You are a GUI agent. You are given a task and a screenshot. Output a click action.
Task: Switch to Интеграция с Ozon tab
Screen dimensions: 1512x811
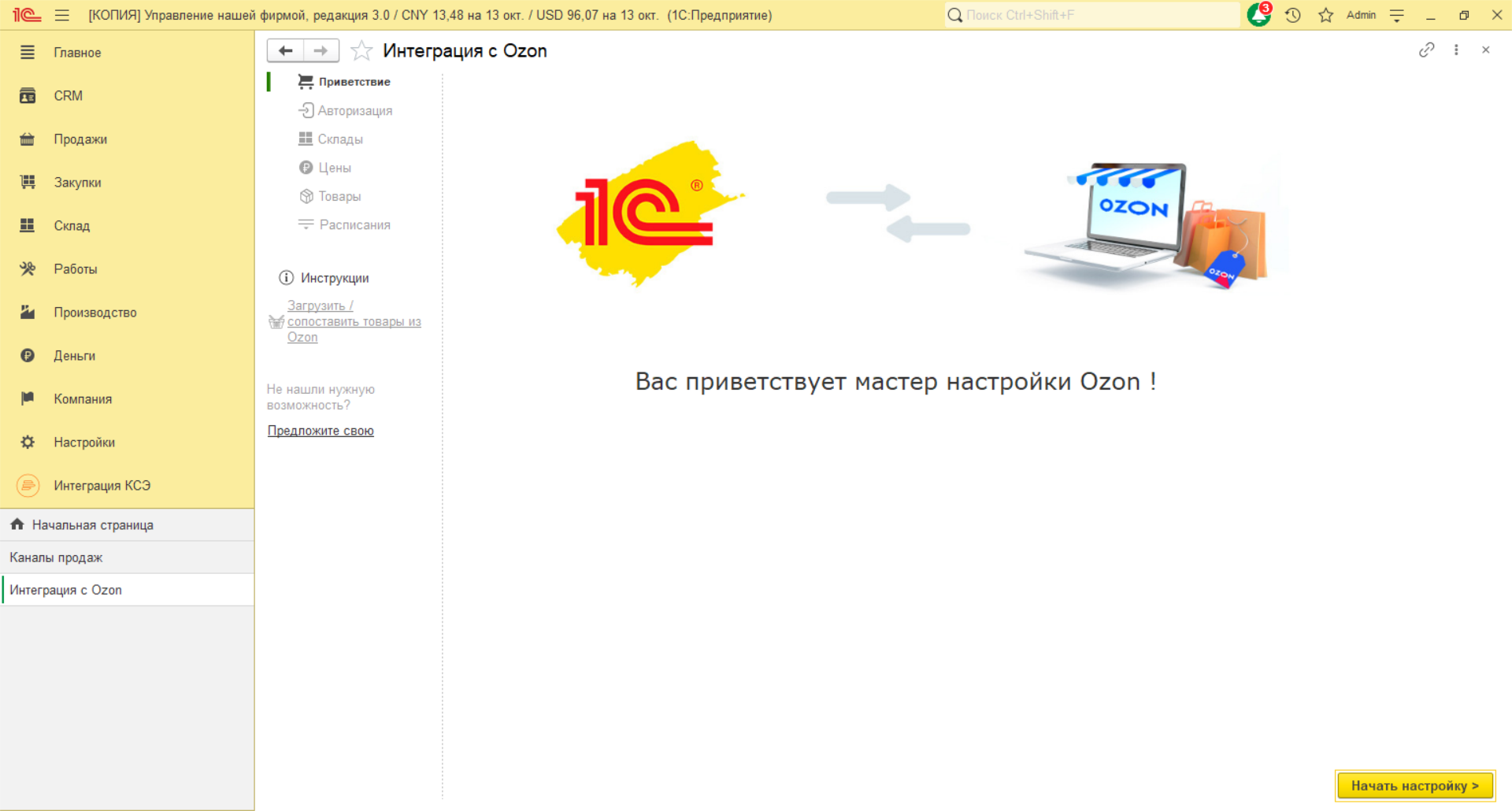point(127,590)
